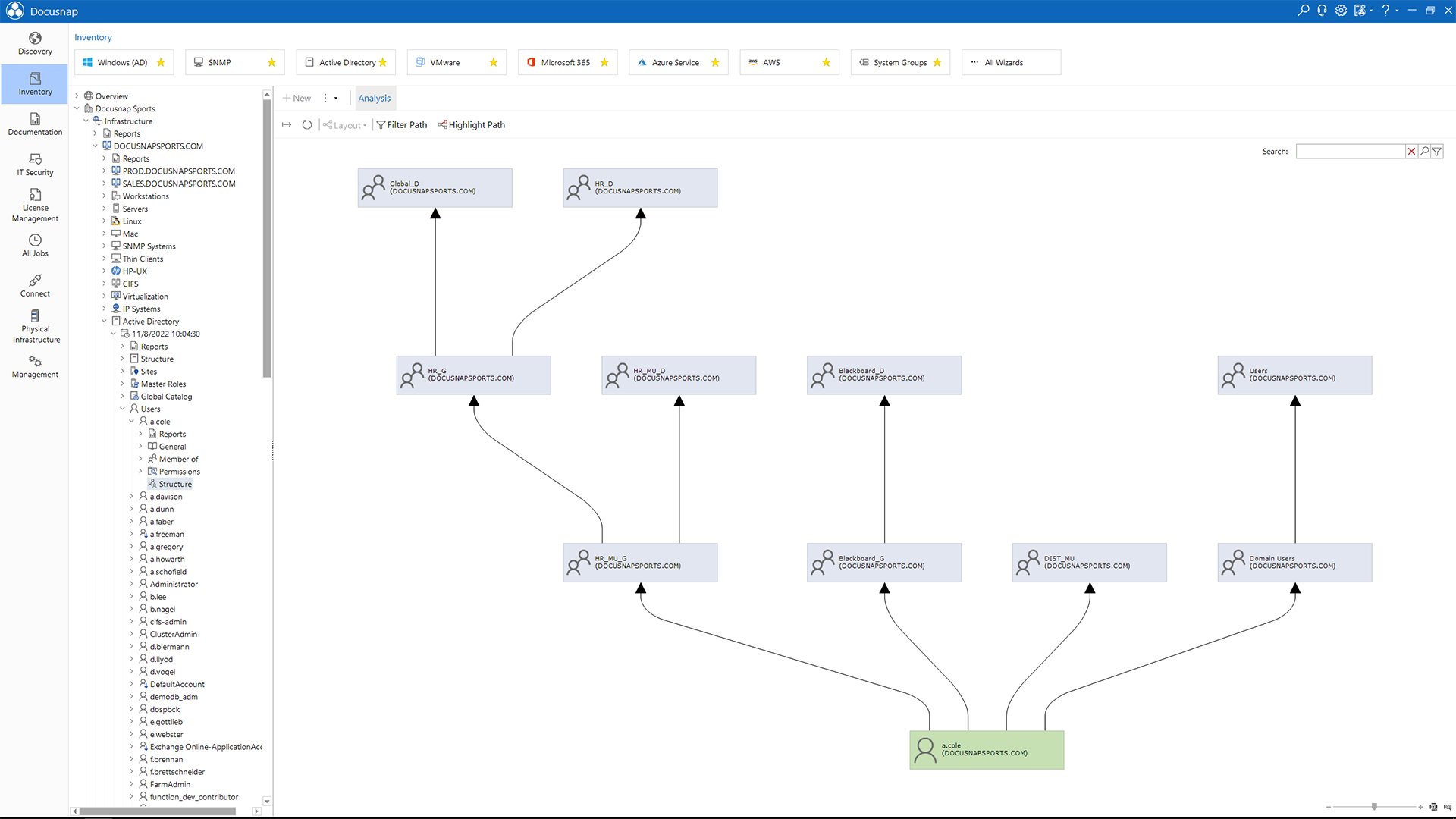Click the Inventory breadcrumb label
Viewport: 1456px width, 819px height.
pos(93,37)
